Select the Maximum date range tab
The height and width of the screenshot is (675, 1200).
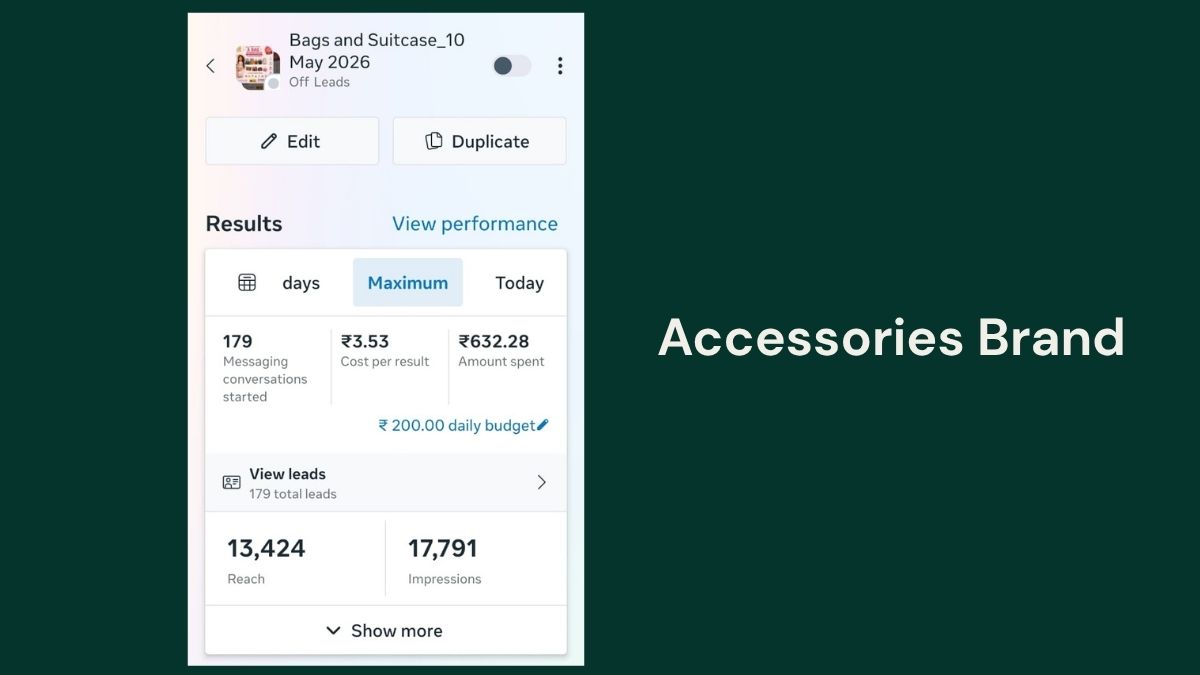pos(408,283)
